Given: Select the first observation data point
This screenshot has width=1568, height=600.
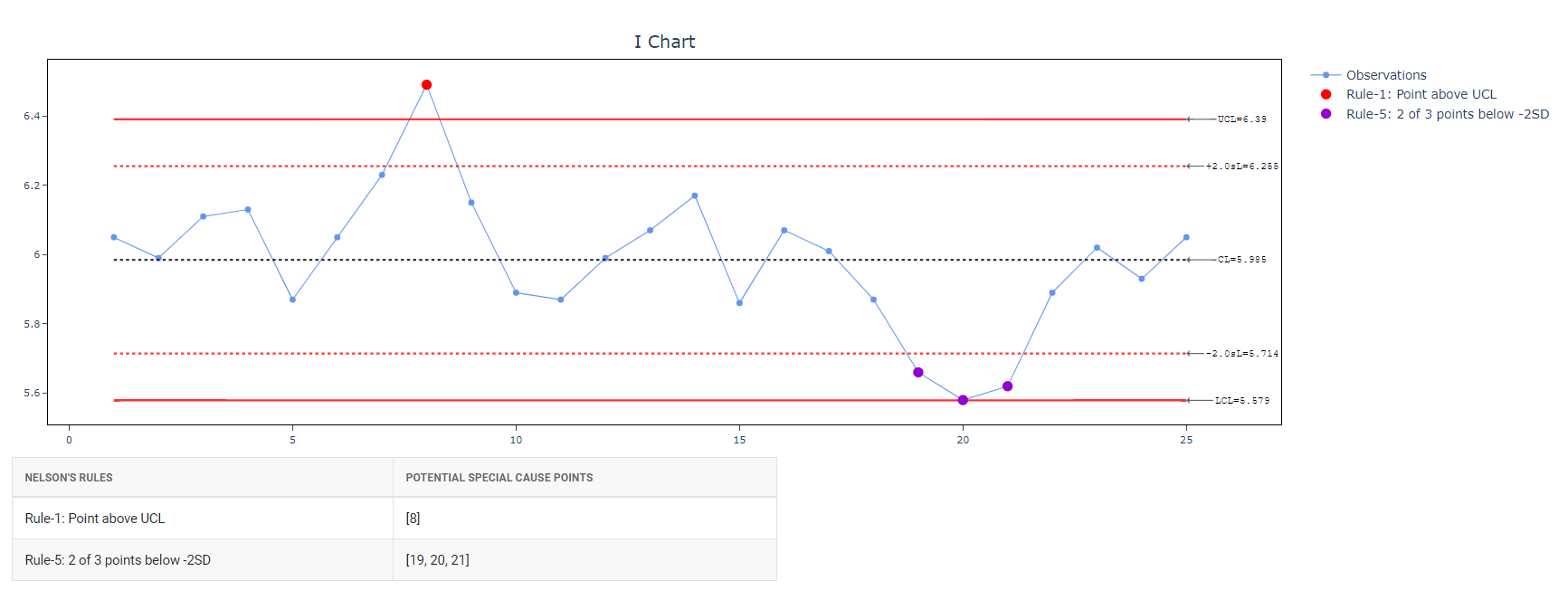Looking at the screenshot, I should pyautogui.click(x=114, y=237).
